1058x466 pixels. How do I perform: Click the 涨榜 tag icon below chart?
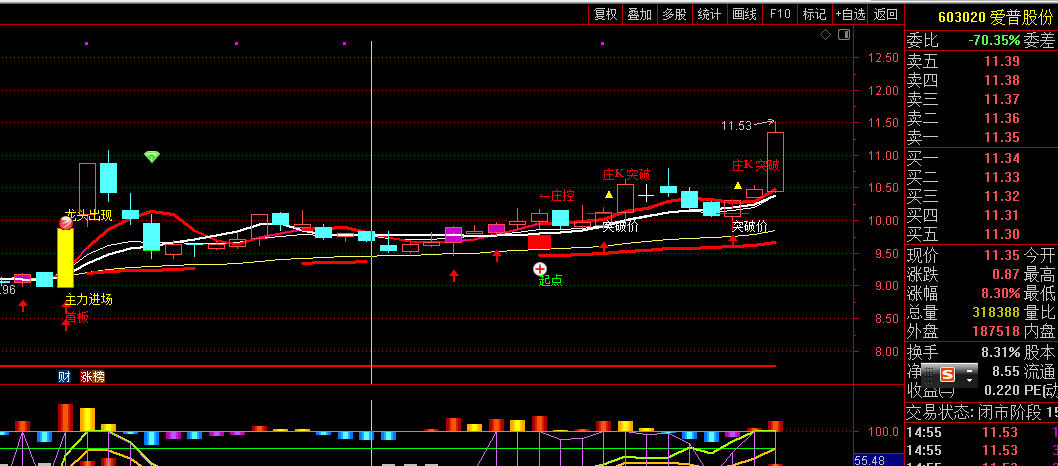(x=93, y=377)
